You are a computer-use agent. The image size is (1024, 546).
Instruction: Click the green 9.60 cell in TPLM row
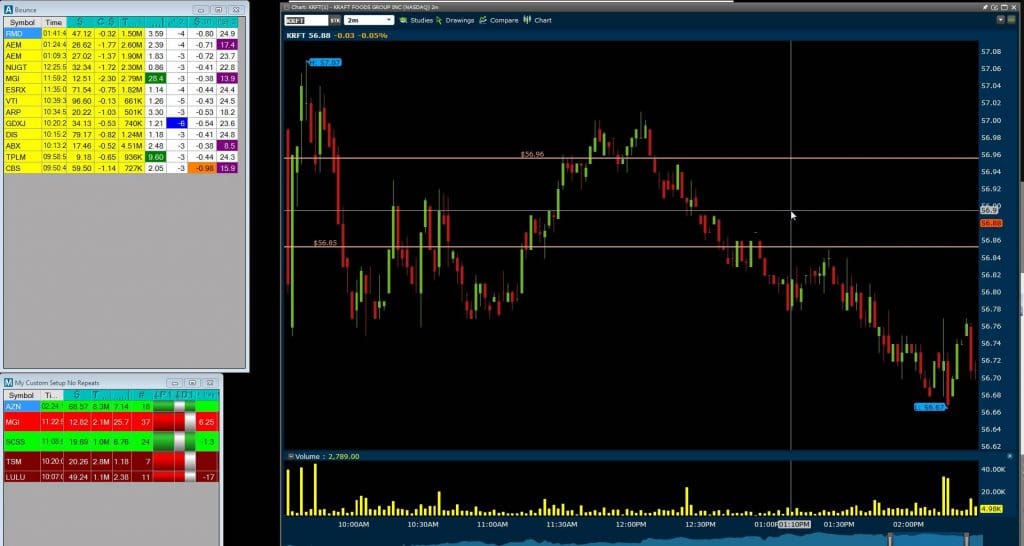(155, 157)
